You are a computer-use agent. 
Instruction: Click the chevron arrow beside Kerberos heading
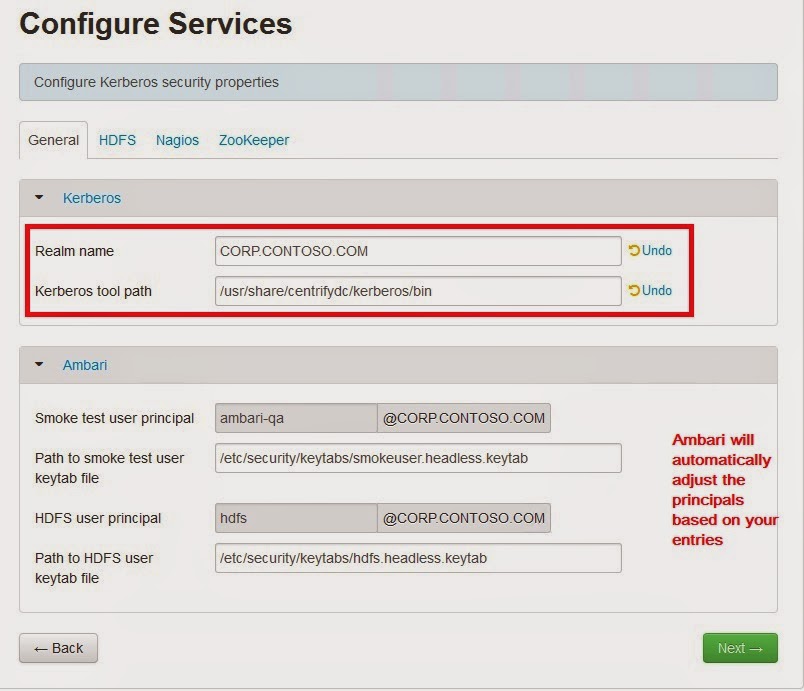click(x=38, y=197)
